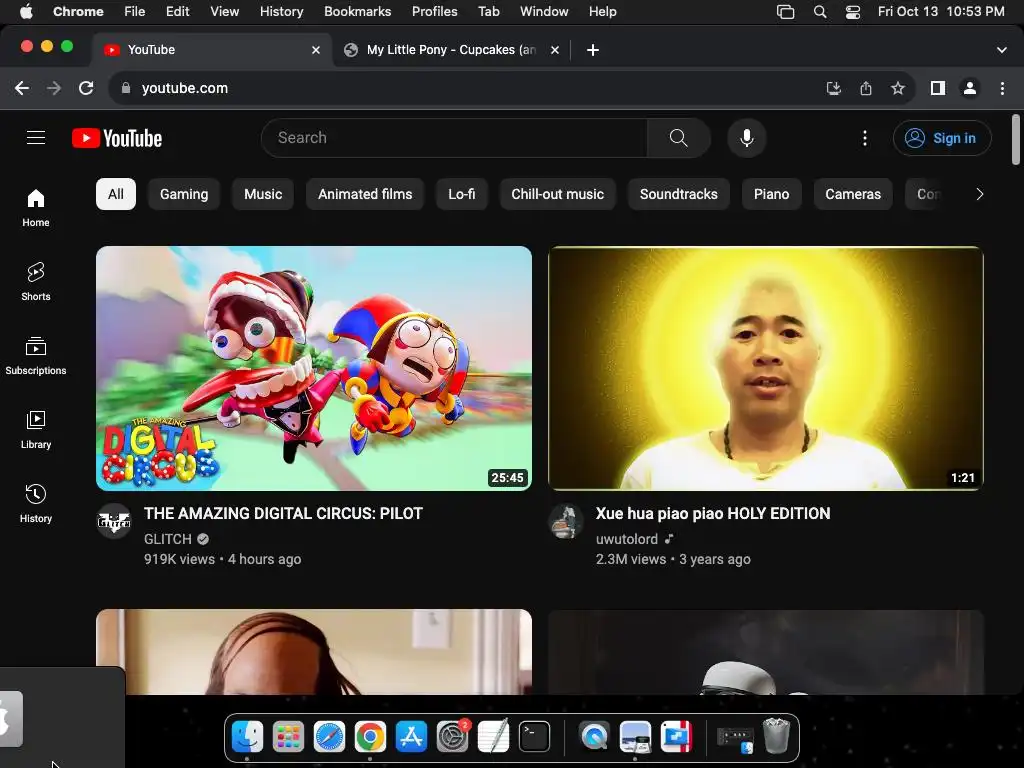Play the Digital Circus video thumbnail
The width and height of the screenshot is (1024, 768).
pos(313,368)
